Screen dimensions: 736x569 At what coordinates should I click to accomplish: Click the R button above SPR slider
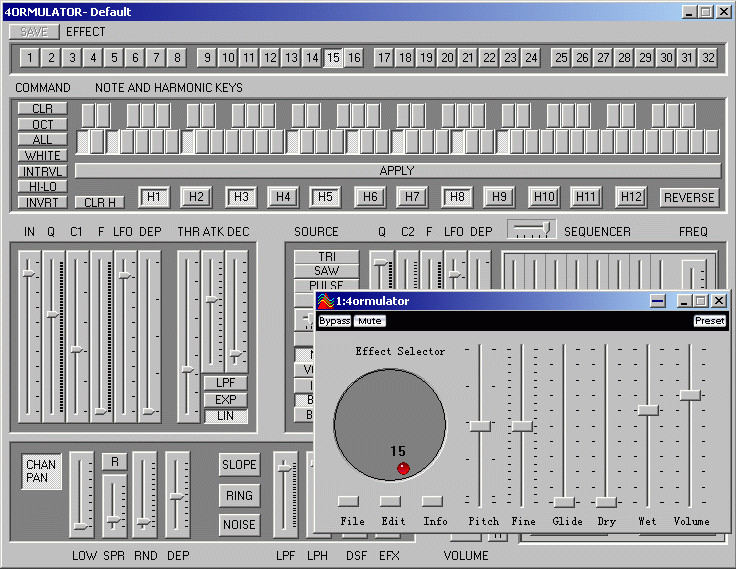[115, 462]
